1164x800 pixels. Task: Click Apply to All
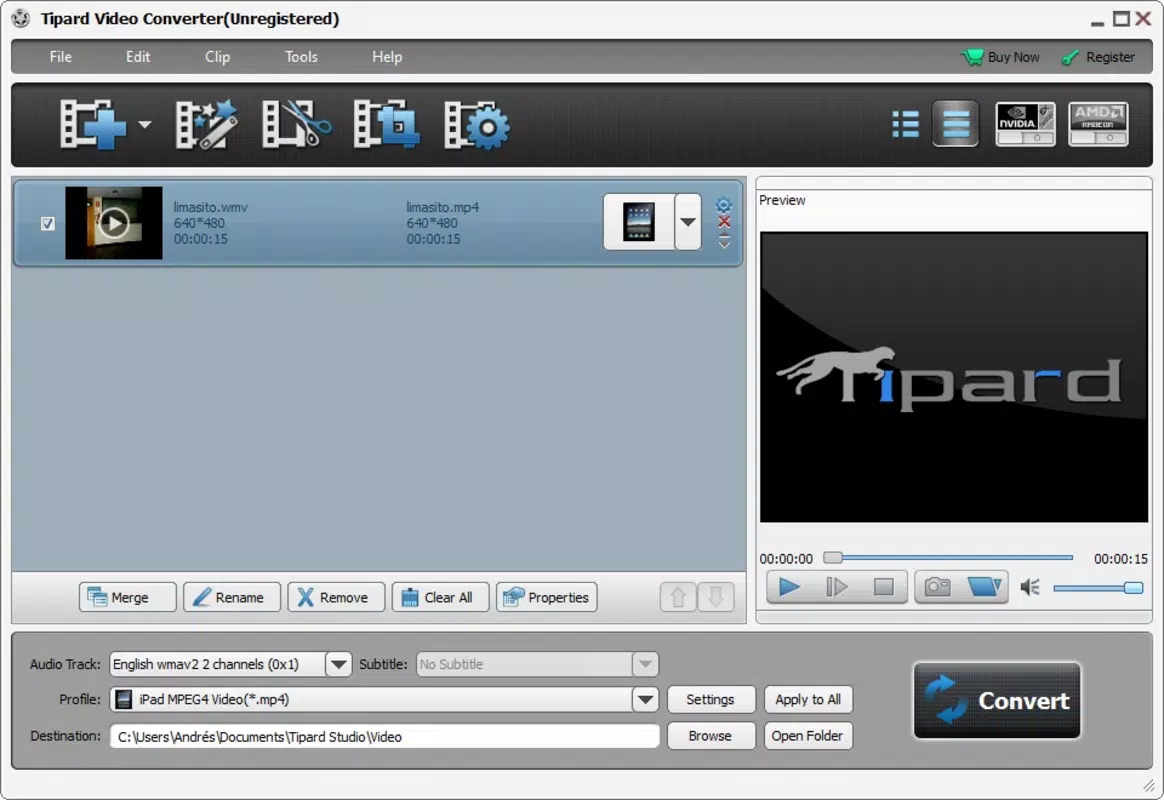click(808, 699)
